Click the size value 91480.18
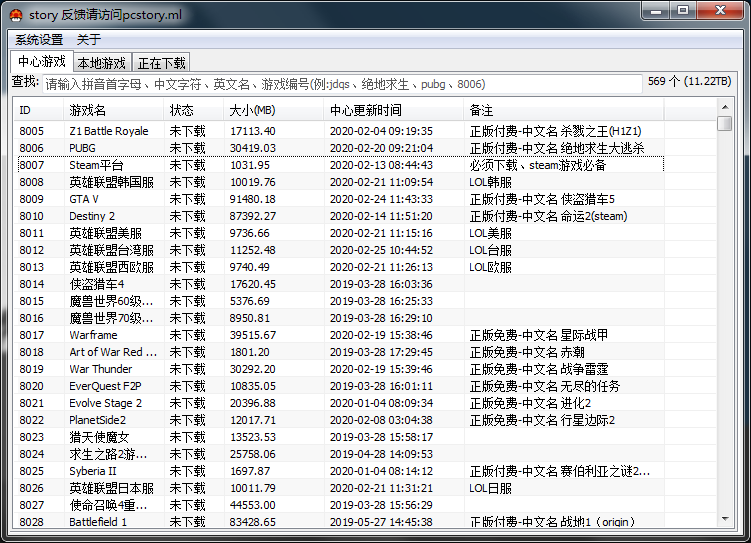The height and width of the screenshot is (543, 751). tap(252, 199)
